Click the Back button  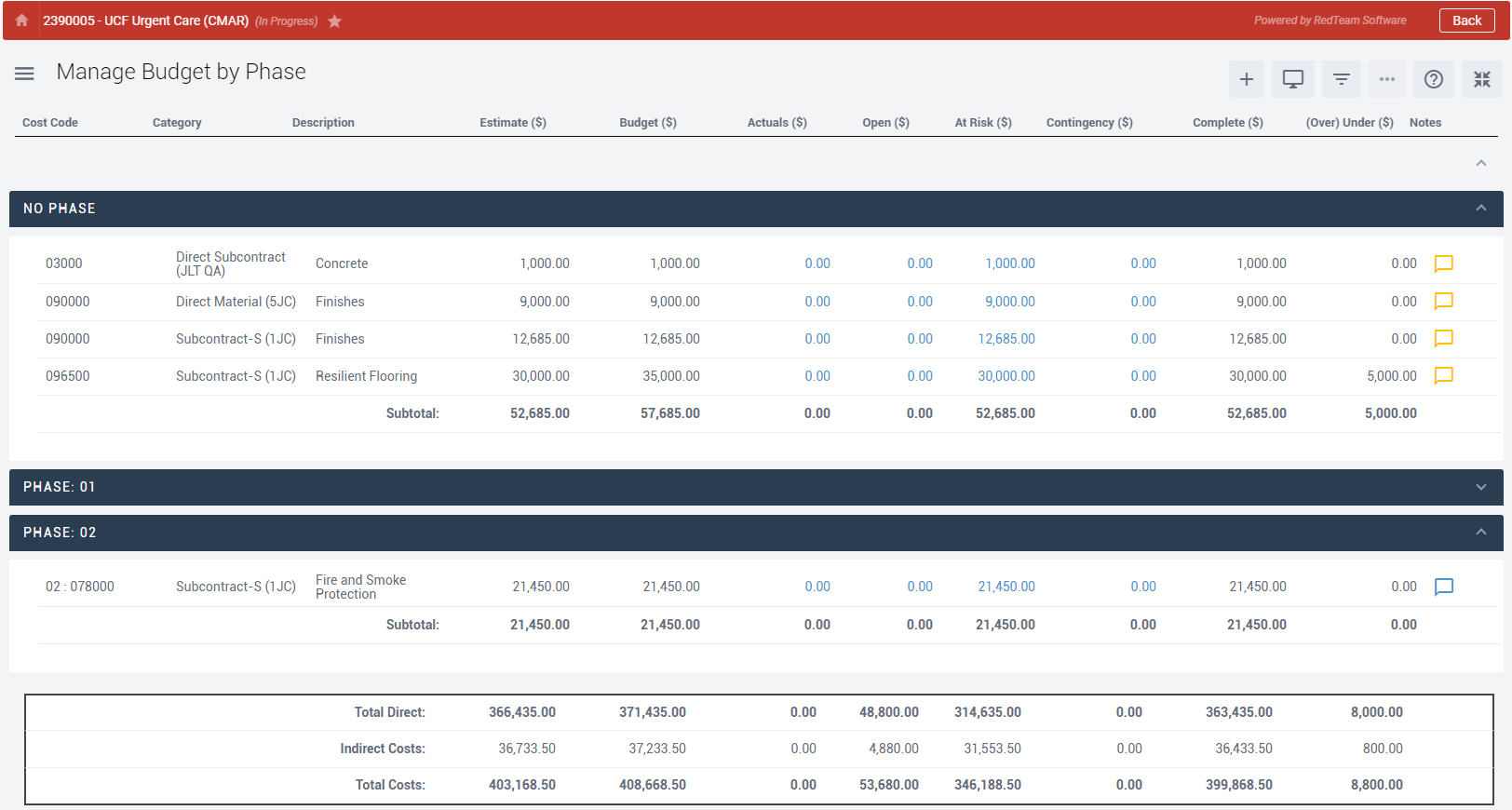click(1466, 20)
